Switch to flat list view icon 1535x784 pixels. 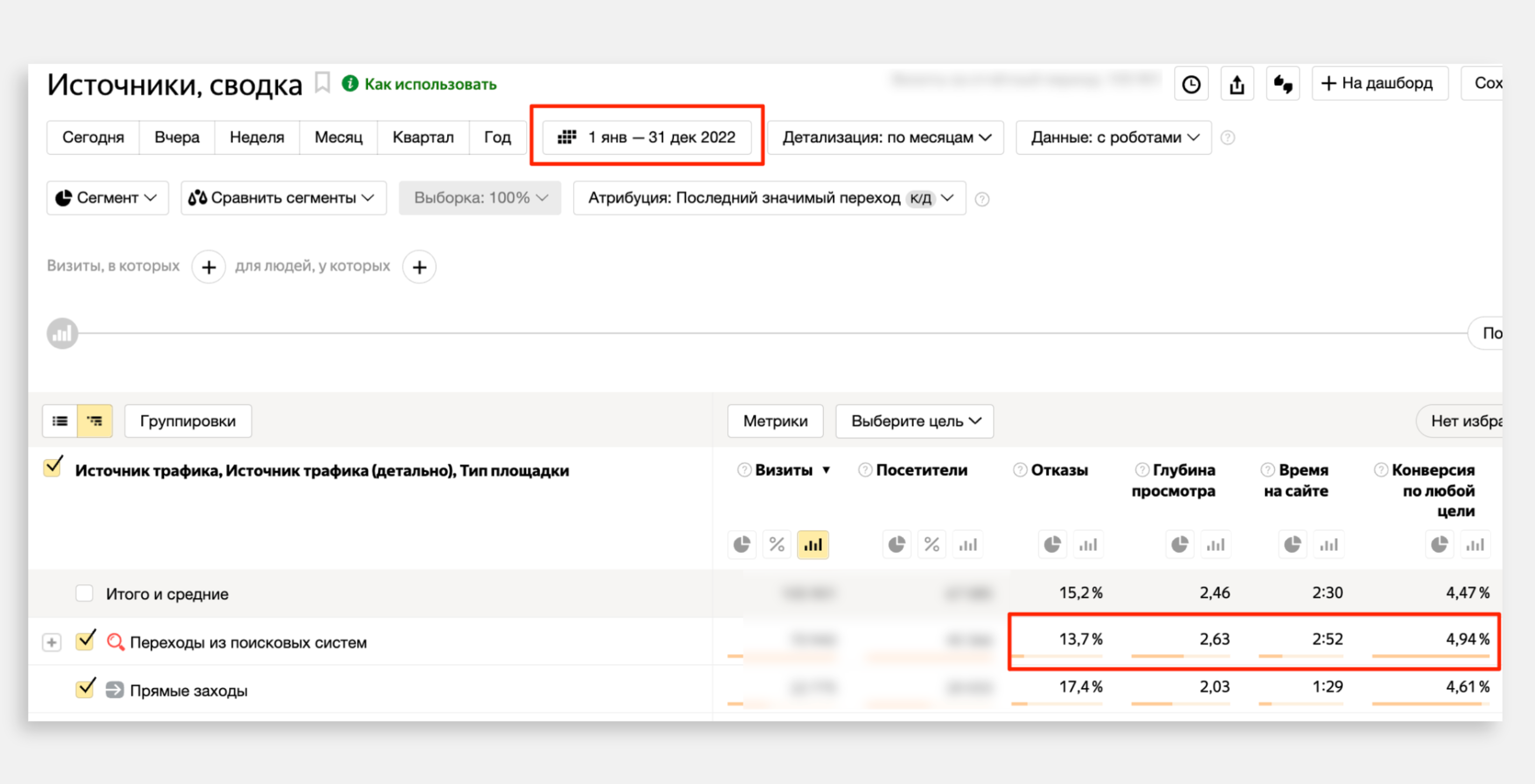[x=60, y=421]
